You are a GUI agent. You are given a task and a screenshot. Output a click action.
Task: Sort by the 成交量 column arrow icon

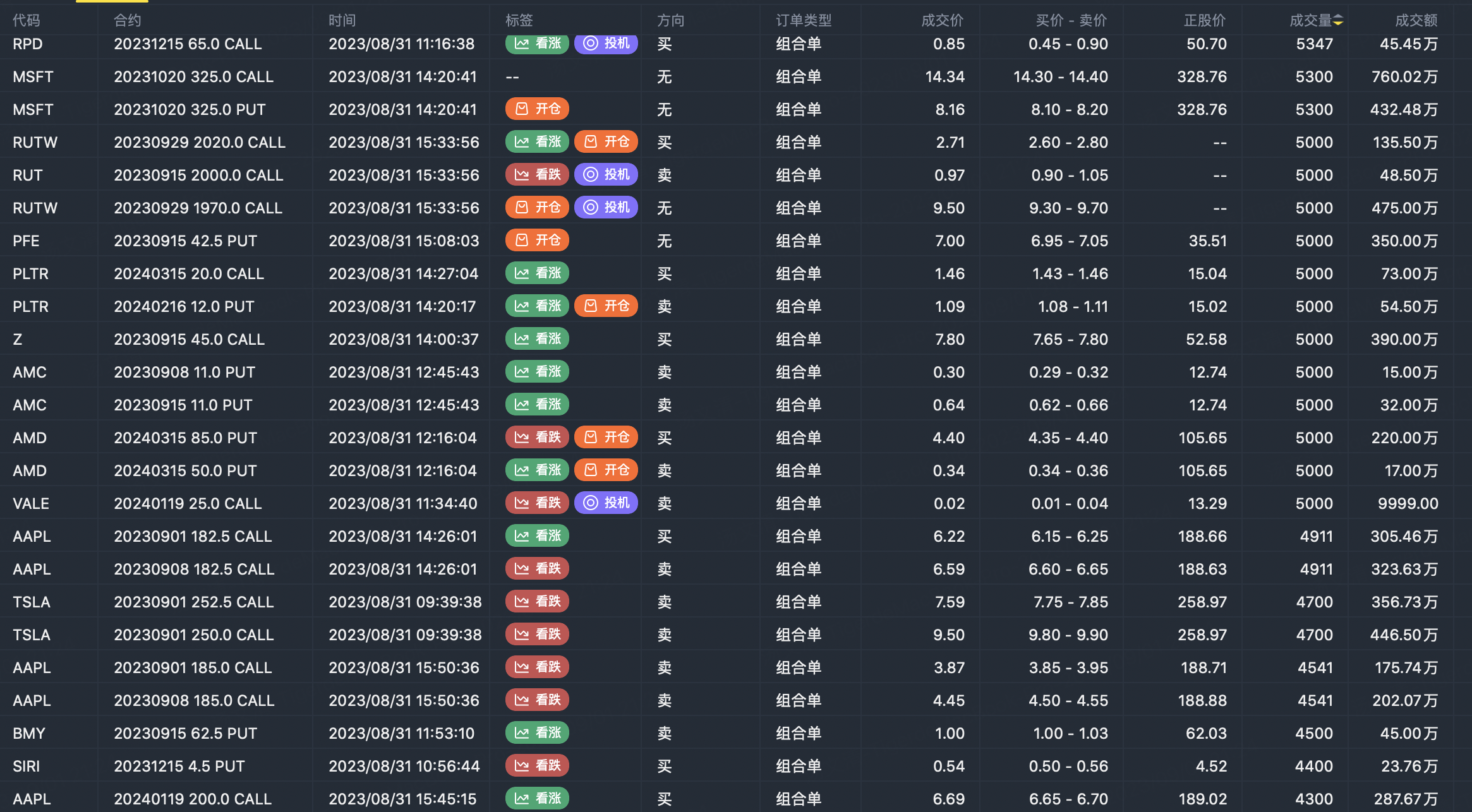1338,21
